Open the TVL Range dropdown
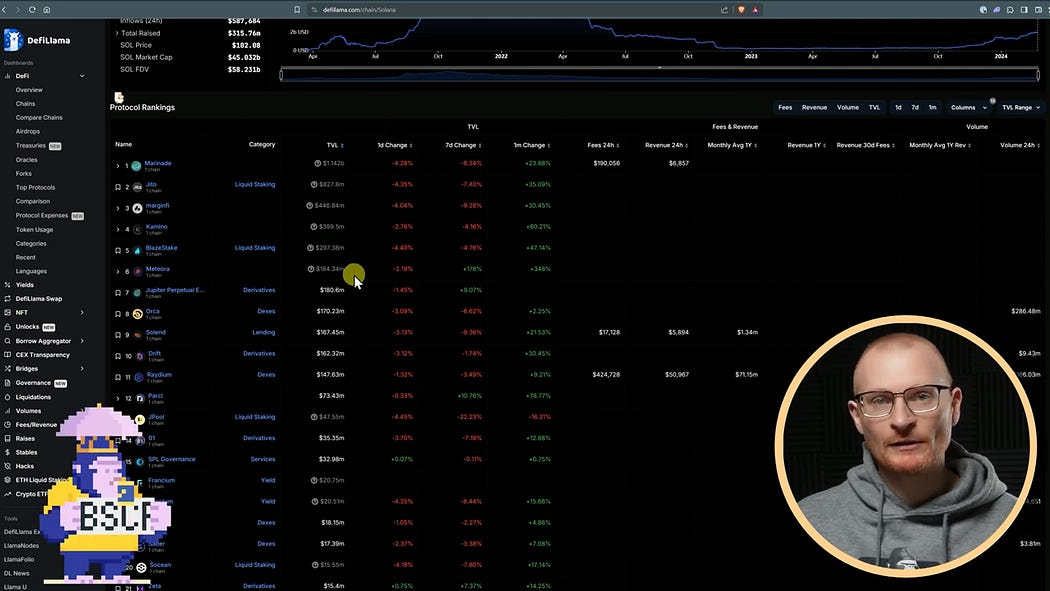Image resolution: width=1050 pixels, height=591 pixels. tap(1021, 107)
